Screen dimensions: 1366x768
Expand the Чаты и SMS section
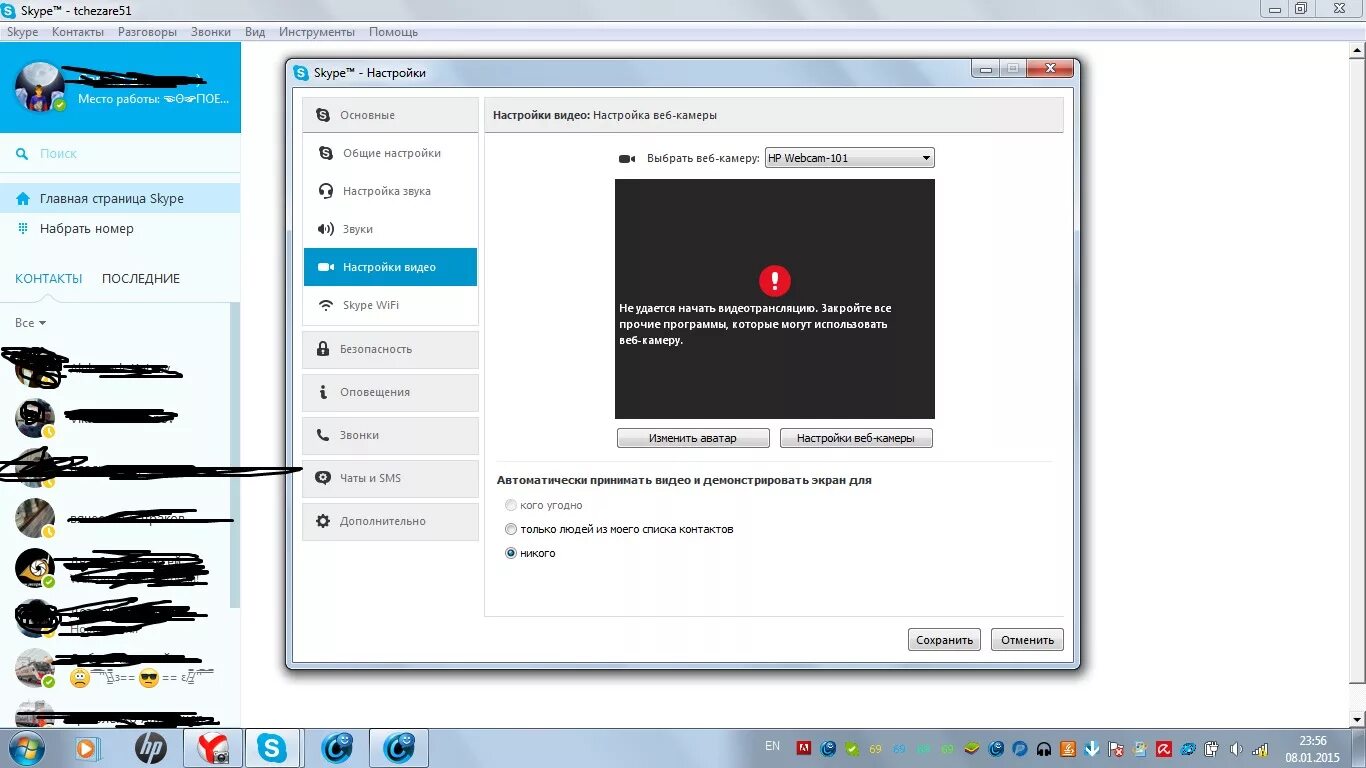click(390, 478)
